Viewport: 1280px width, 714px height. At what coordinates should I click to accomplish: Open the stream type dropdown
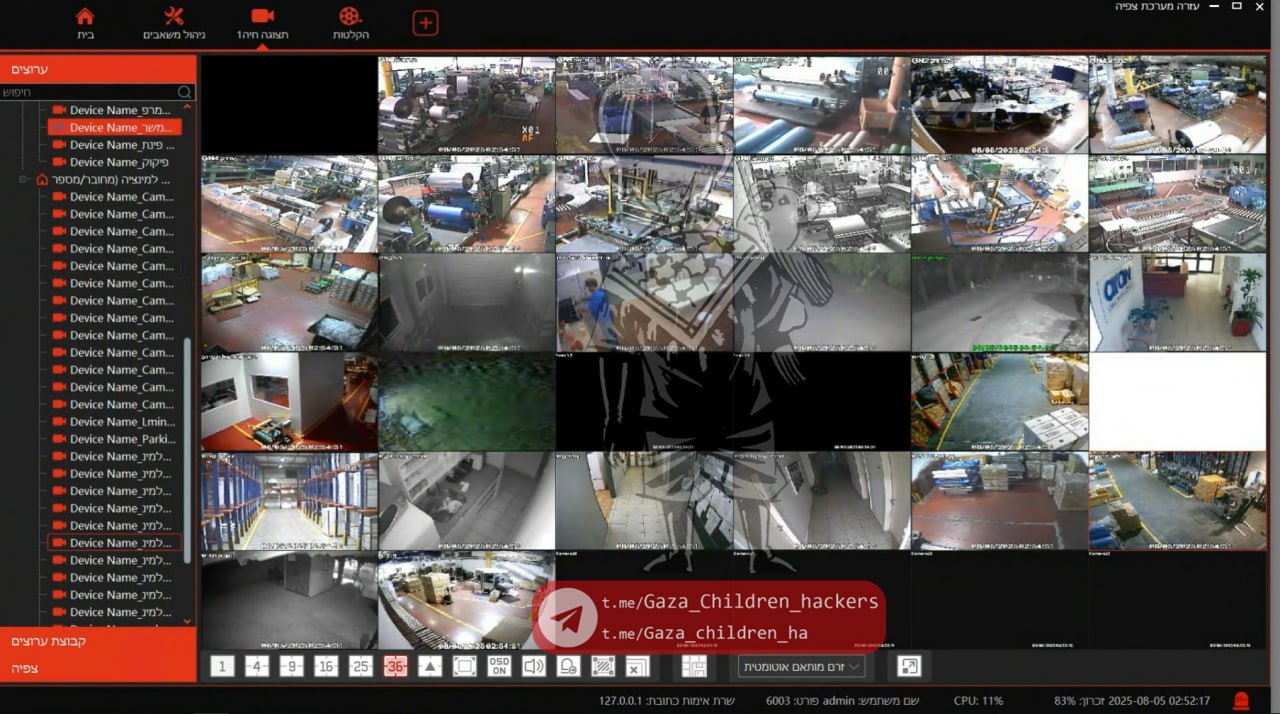coord(801,667)
